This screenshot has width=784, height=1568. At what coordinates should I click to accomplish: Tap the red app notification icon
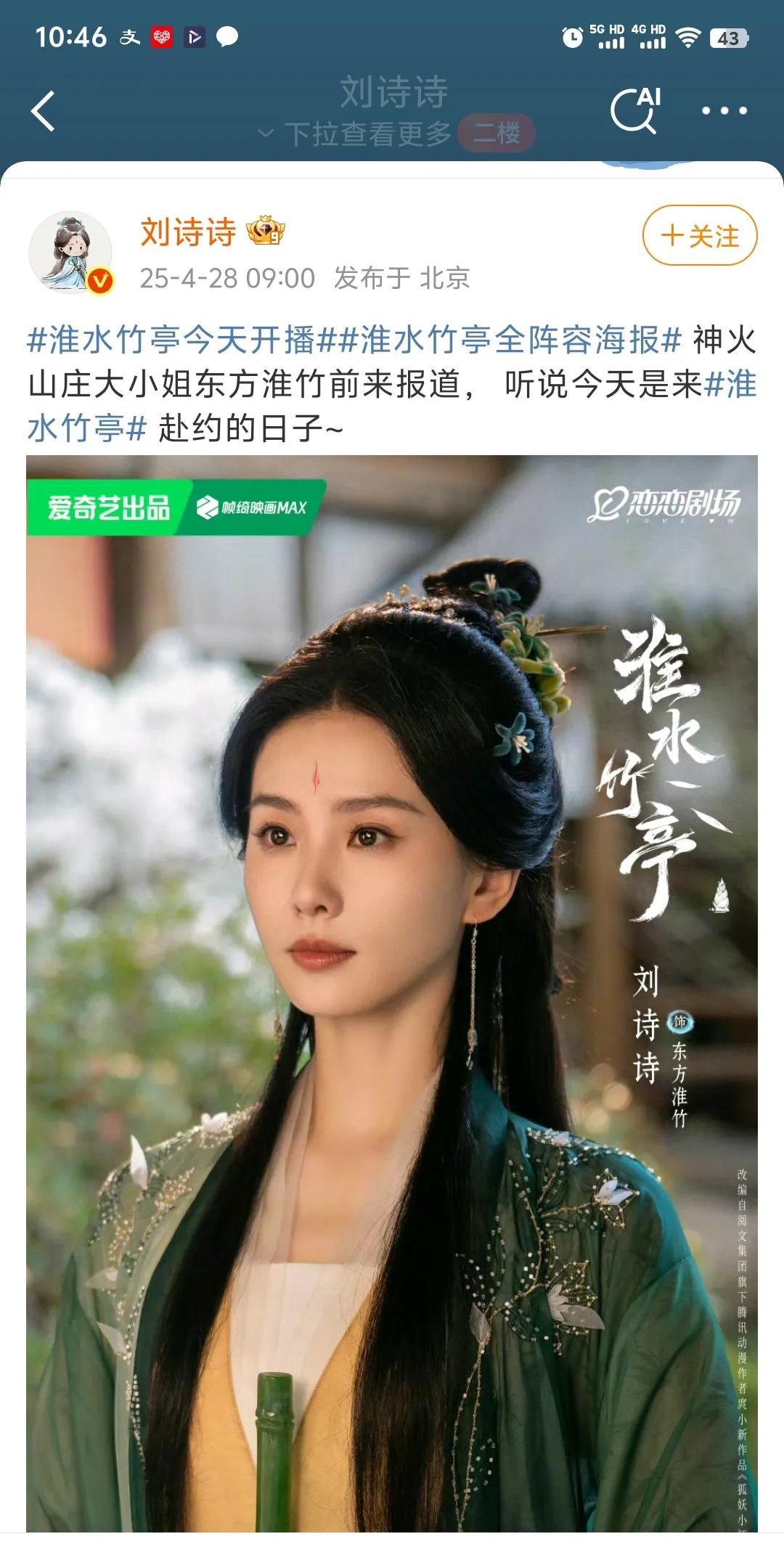[162, 37]
